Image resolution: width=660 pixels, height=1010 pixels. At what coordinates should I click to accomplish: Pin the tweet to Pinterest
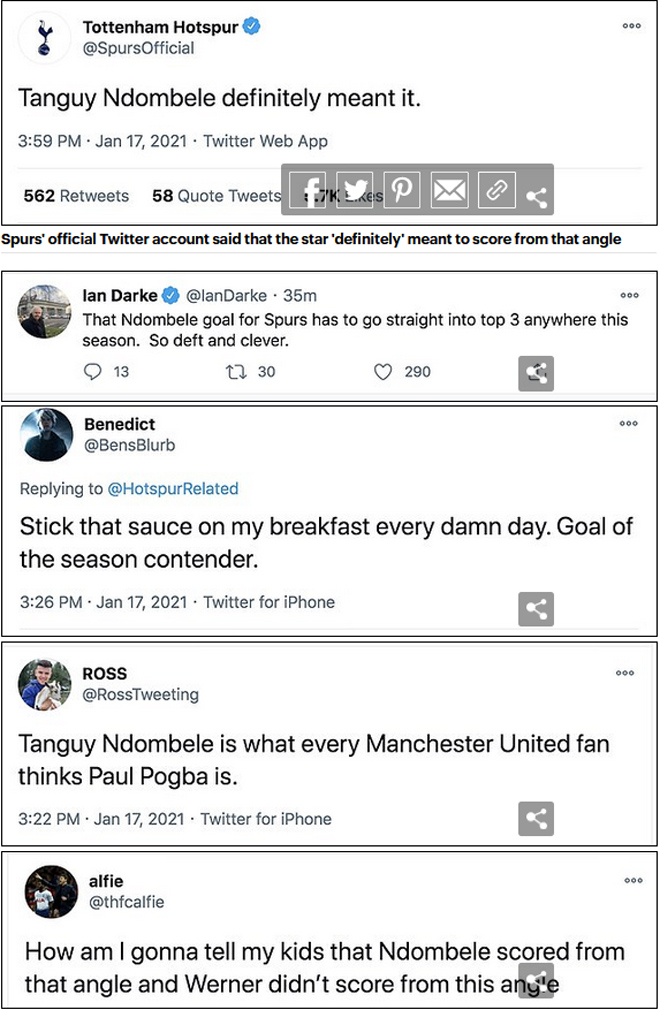click(x=402, y=190)
